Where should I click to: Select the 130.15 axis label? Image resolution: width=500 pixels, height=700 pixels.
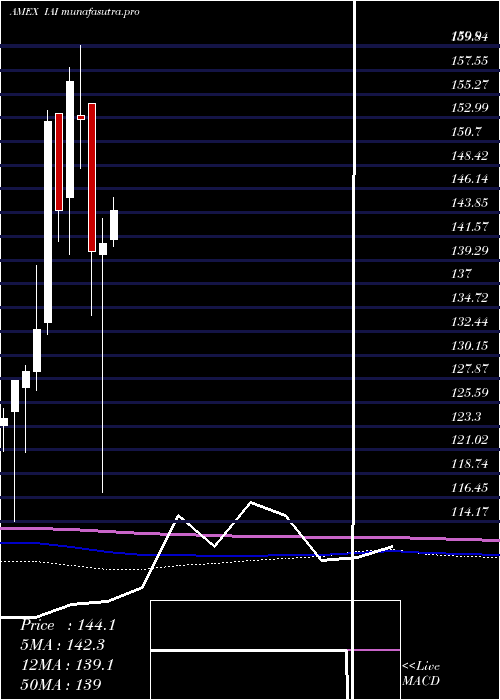click(469, 346)
